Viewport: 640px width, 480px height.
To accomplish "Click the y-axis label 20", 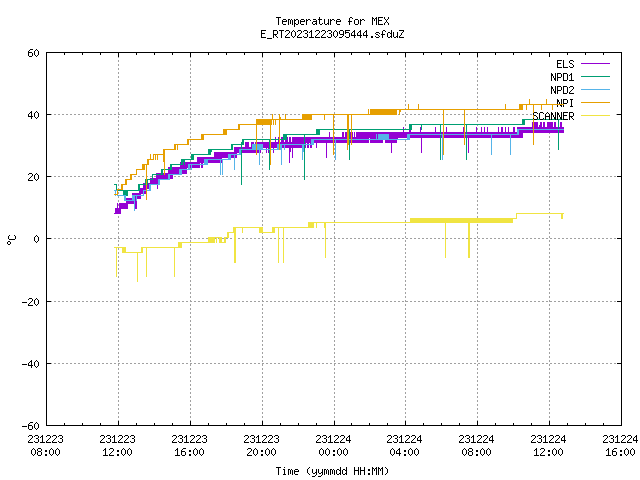I will 33,177.
